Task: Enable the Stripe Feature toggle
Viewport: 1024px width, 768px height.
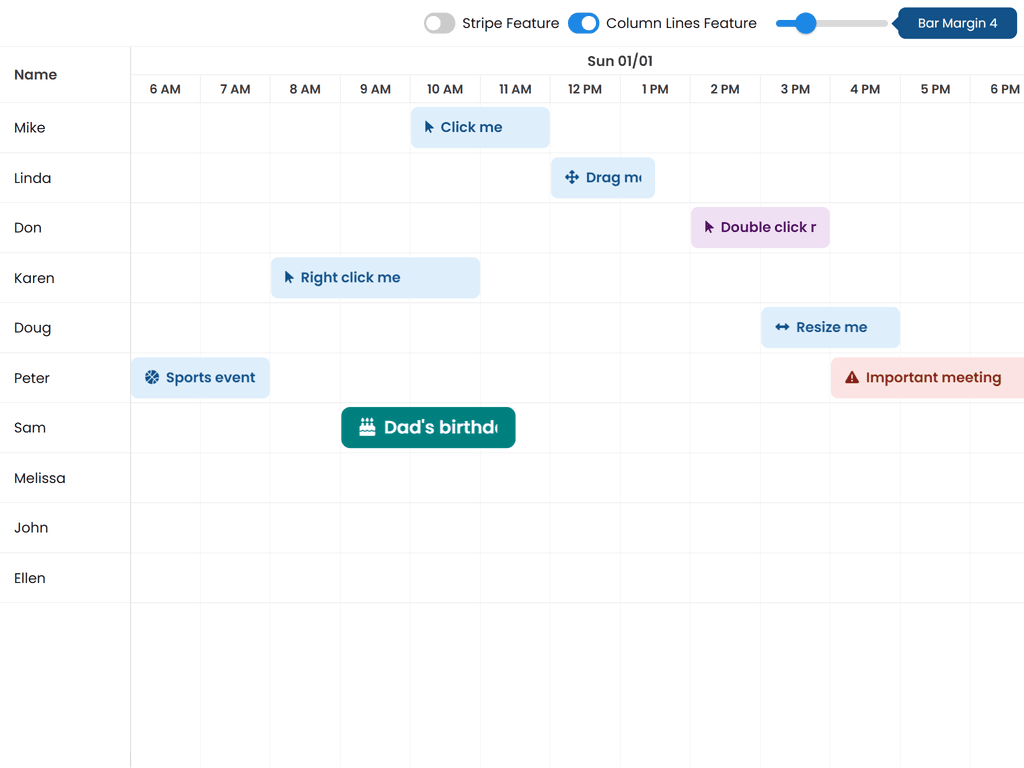Action: click(x=439, y=23)
